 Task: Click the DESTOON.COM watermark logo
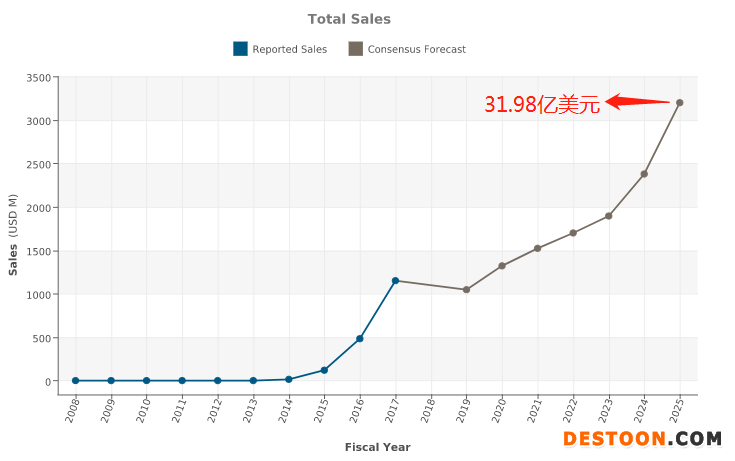[642, 439]
